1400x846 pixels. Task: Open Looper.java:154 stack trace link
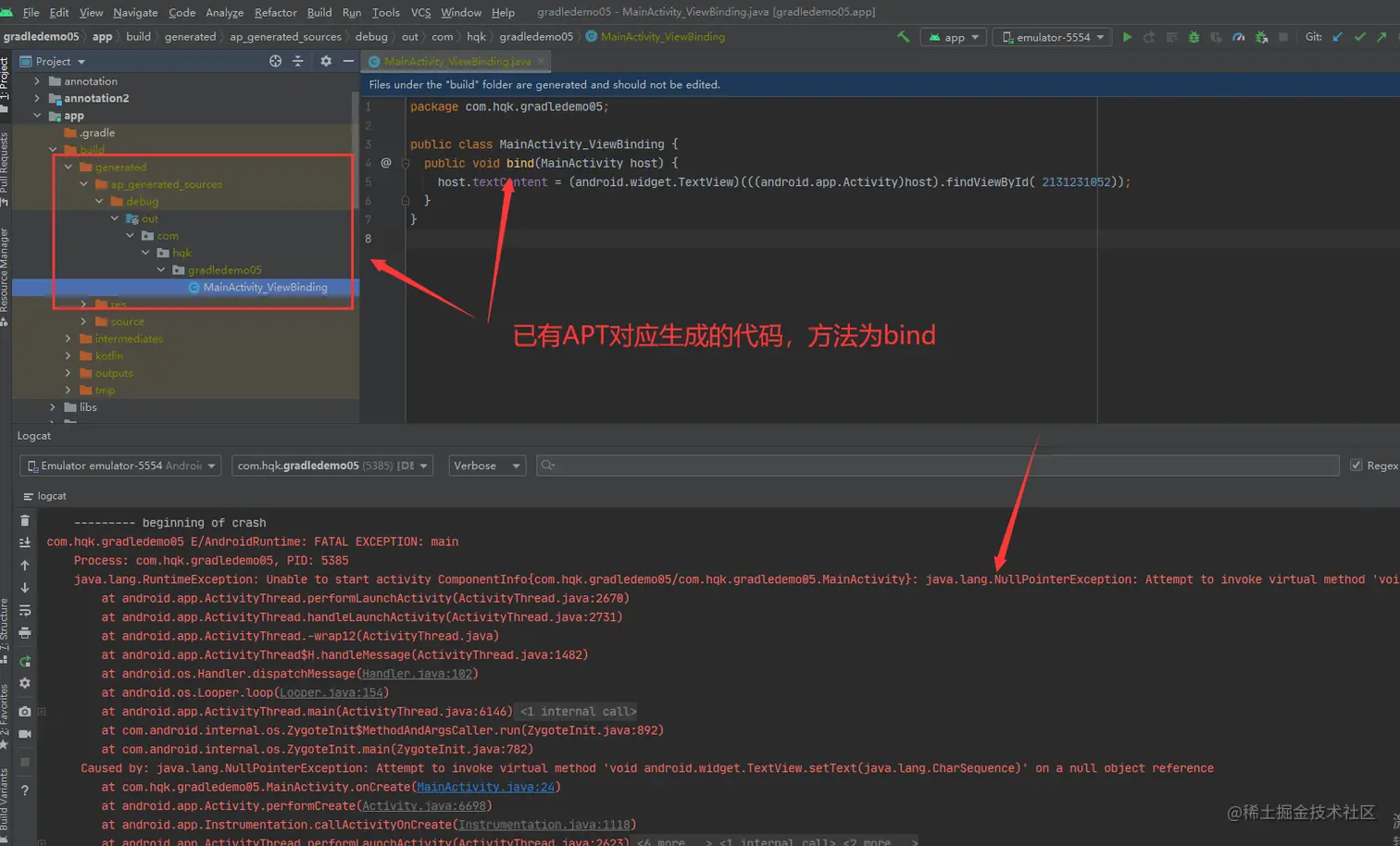331,692
